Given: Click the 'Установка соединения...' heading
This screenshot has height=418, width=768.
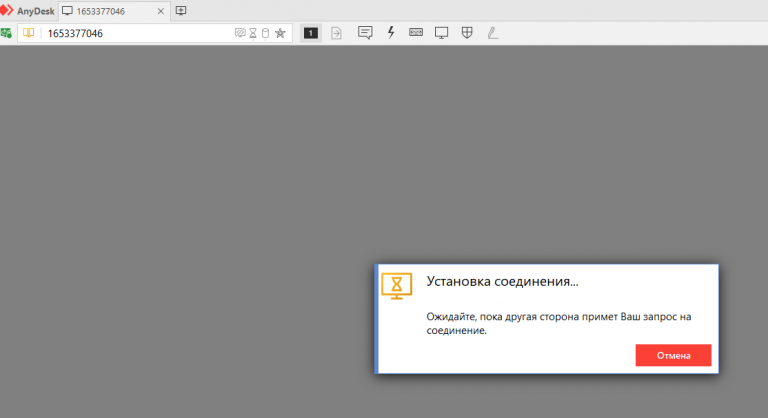Looking at the screenshot, I should click(x=502, y=281).
